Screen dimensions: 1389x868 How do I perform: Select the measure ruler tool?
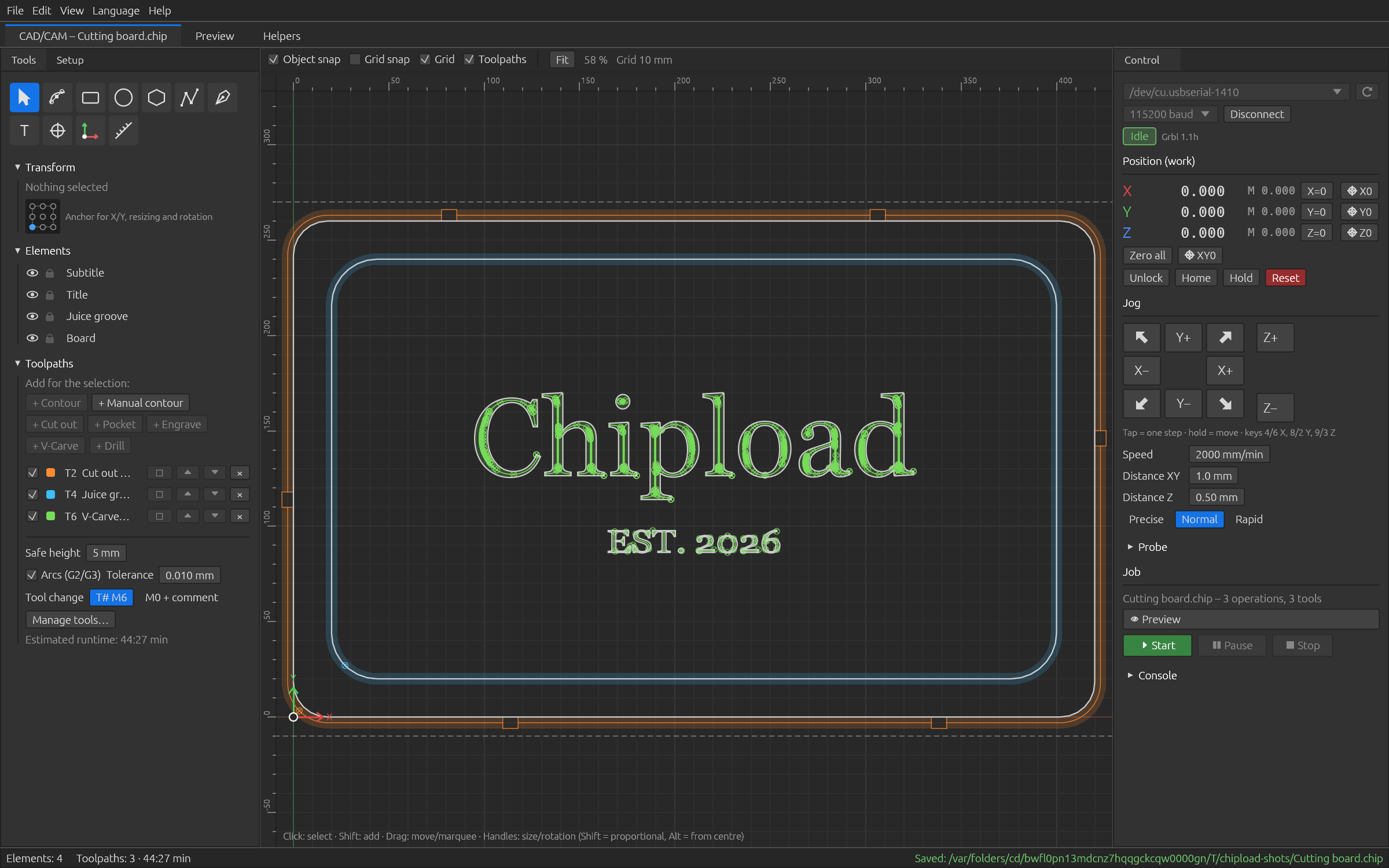click(123, 131)
